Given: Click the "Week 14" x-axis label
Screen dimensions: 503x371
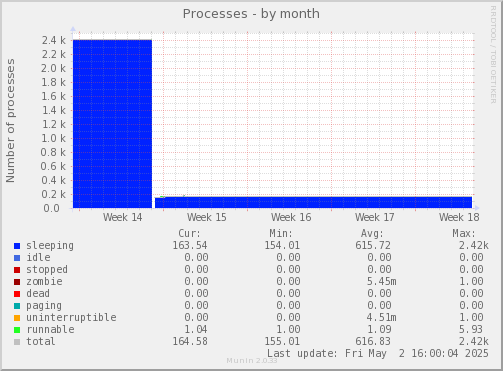Looking at the screenshot, I should tap(123, 217).
